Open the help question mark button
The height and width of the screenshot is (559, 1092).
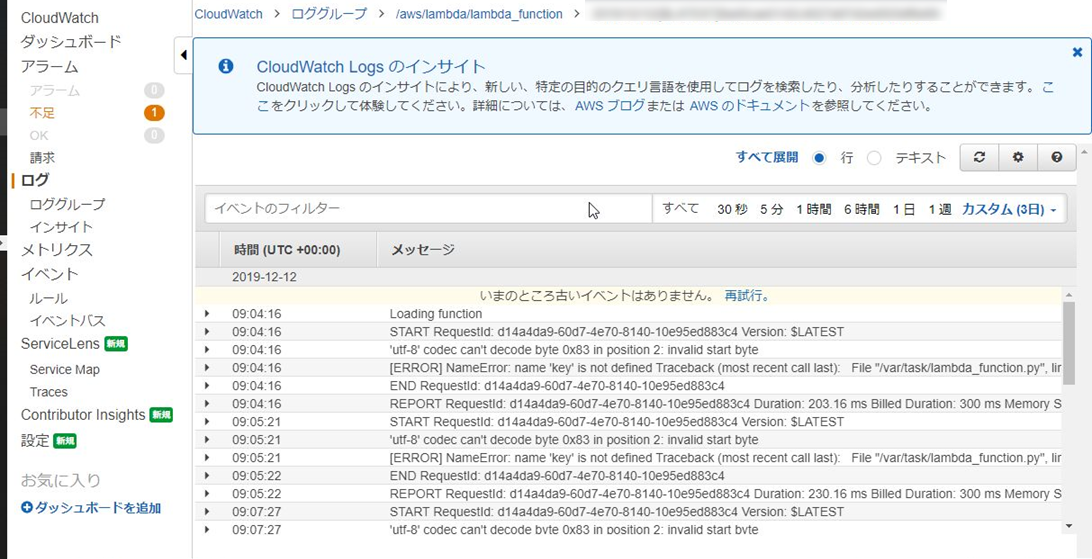(1057, 158)
